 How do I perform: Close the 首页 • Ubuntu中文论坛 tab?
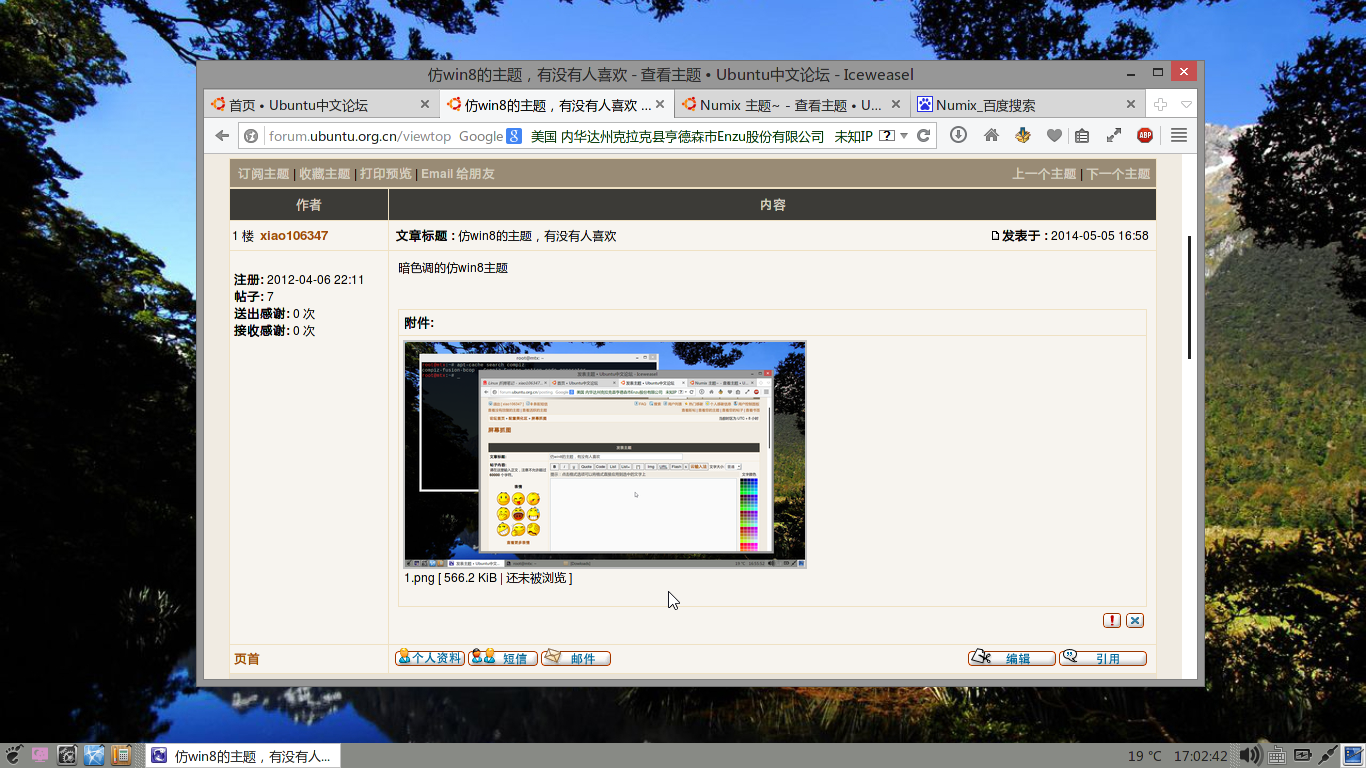tap(425, 104)
